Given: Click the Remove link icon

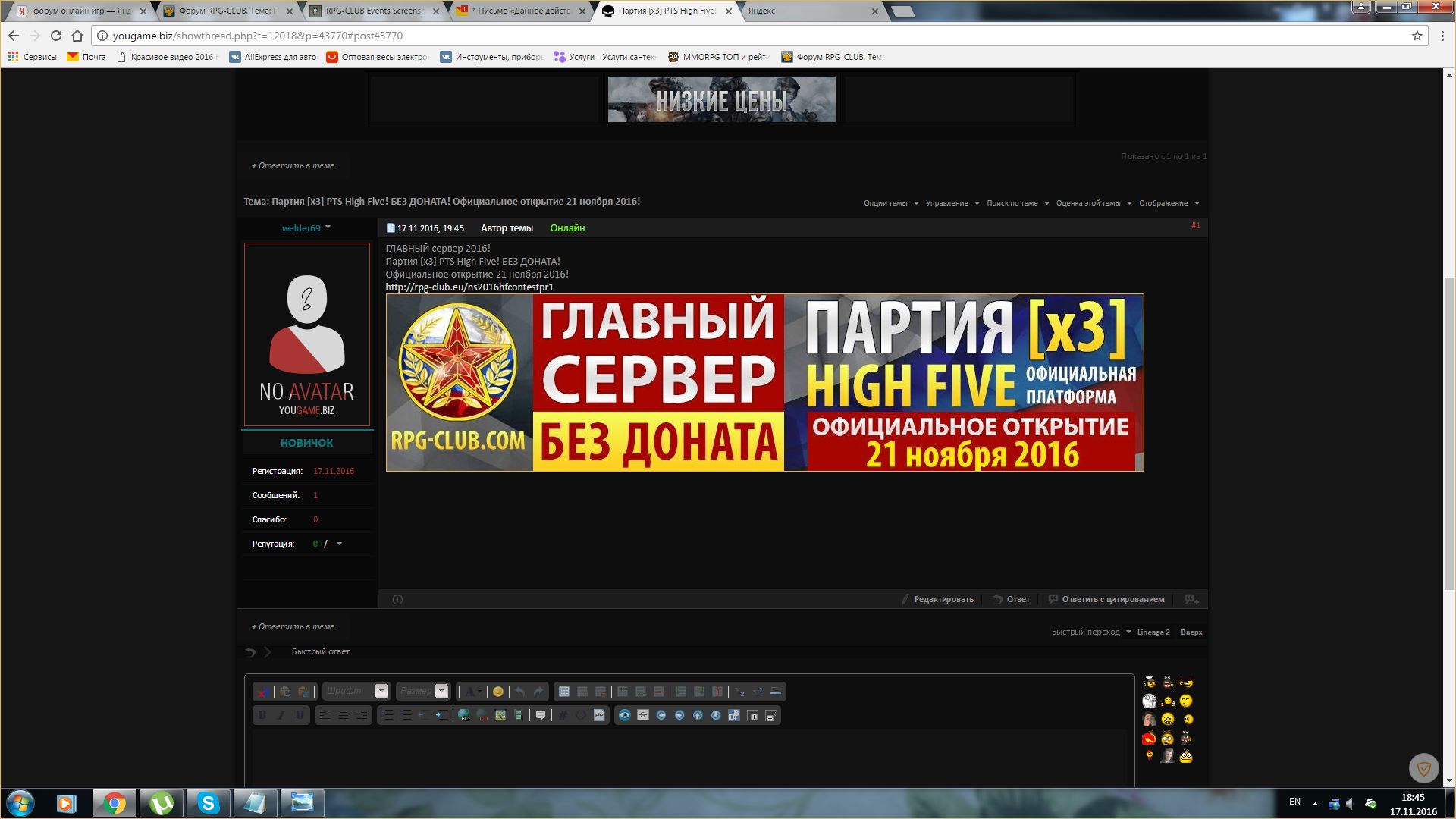Looking at the screenshot, I should [x=482, y=715].
